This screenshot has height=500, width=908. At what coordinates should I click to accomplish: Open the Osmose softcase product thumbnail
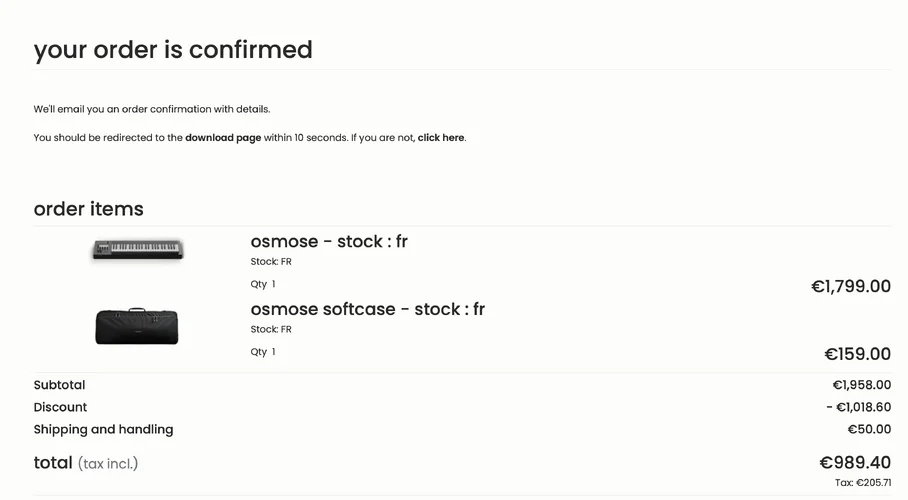coord(137,326)
